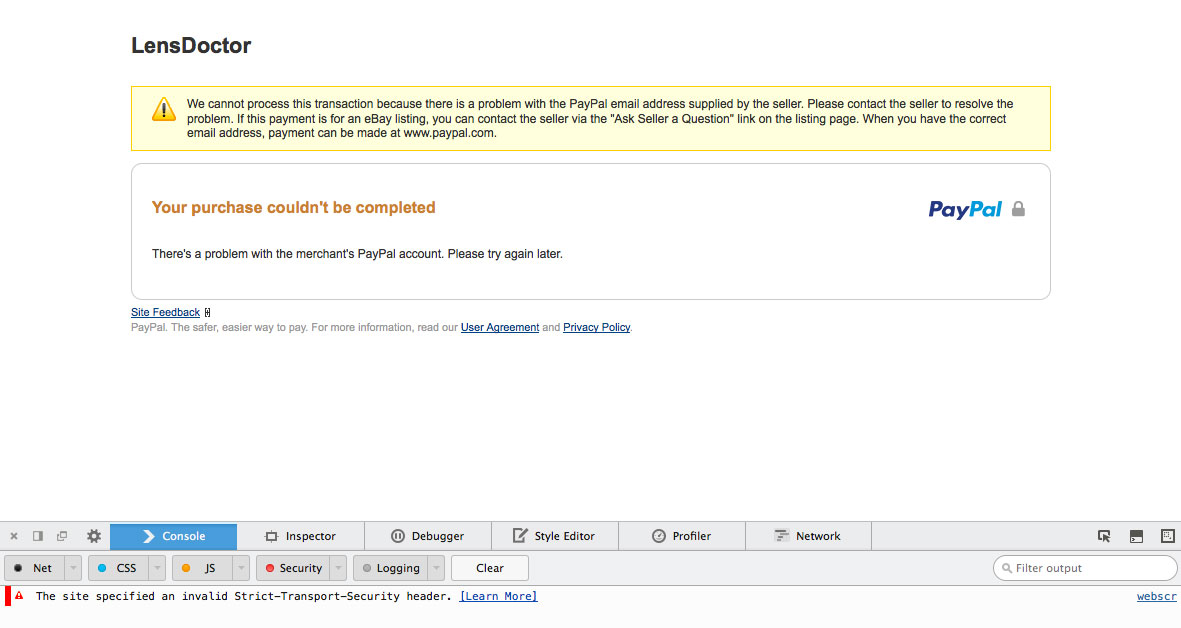Open the Network tab
This screenshot has height=628, width=1181.
pos(808,536)
